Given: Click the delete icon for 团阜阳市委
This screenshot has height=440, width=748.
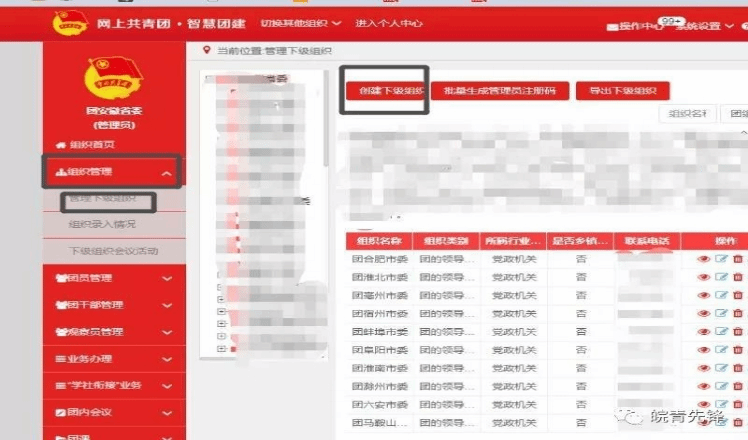Looking at the screenshot, I should [738, 349].
